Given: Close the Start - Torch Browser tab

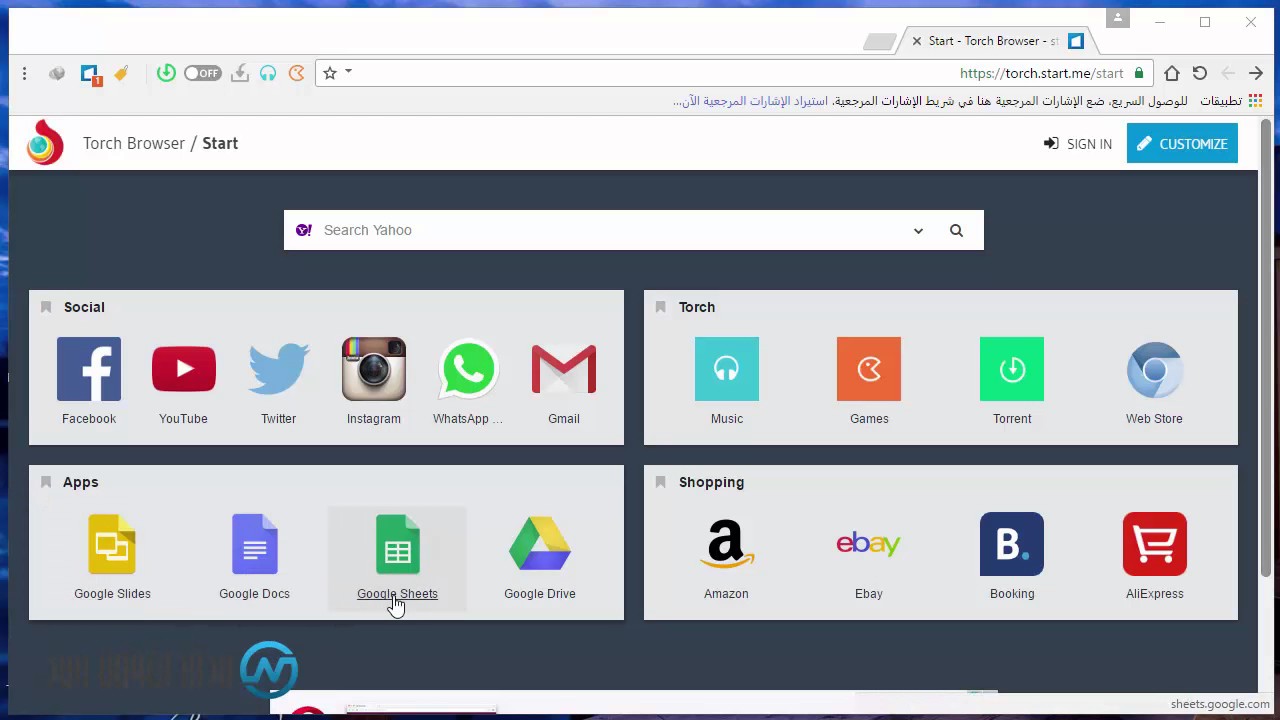Looking at the screenshot, I should pos(916,41).
